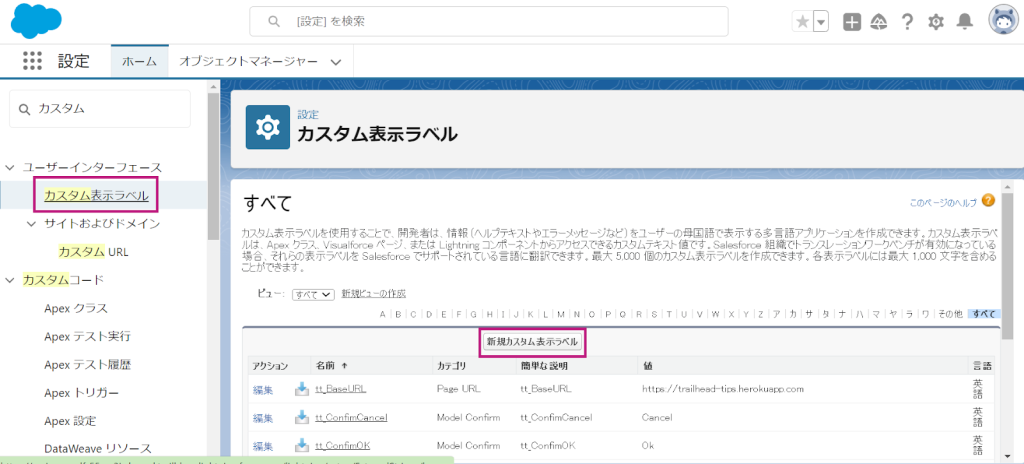
Task: Open Apex テスト履歴 in the sidebar
Action: coord(88,364)
